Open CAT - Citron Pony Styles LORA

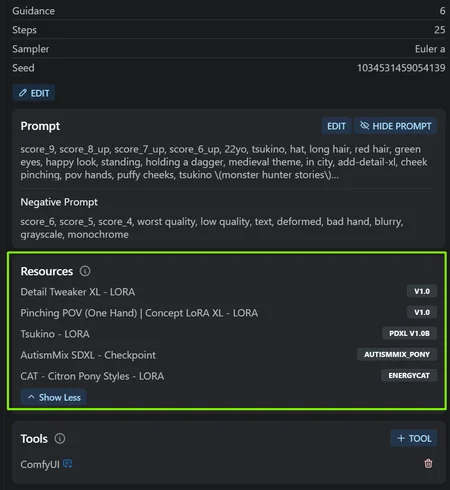pos(92,376)
